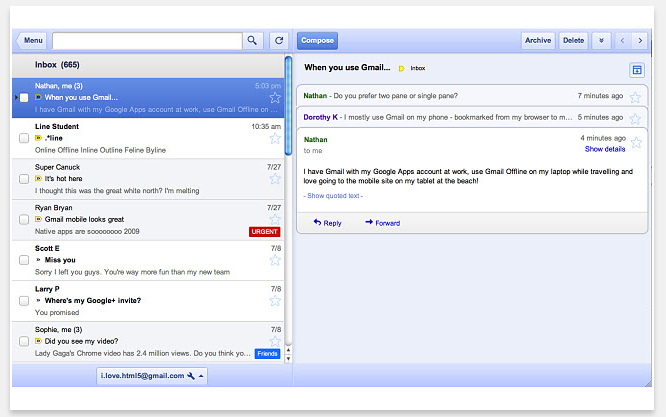Star the Super Canuck message
This screenshot has height=417, width=666.
point(275,179)
